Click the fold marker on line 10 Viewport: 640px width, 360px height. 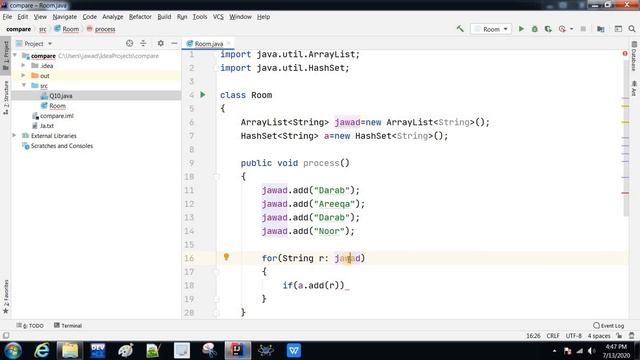coord(216,177)
